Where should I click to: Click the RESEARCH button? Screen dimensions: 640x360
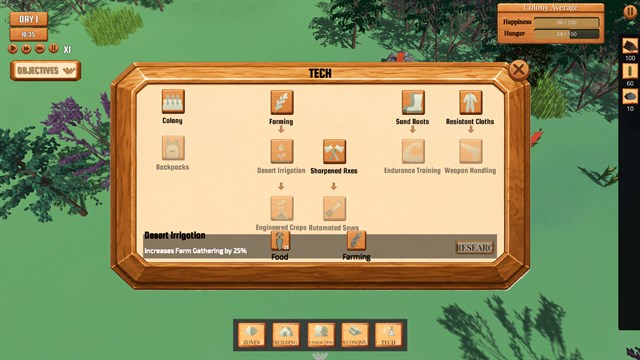[x=475, y=247]
